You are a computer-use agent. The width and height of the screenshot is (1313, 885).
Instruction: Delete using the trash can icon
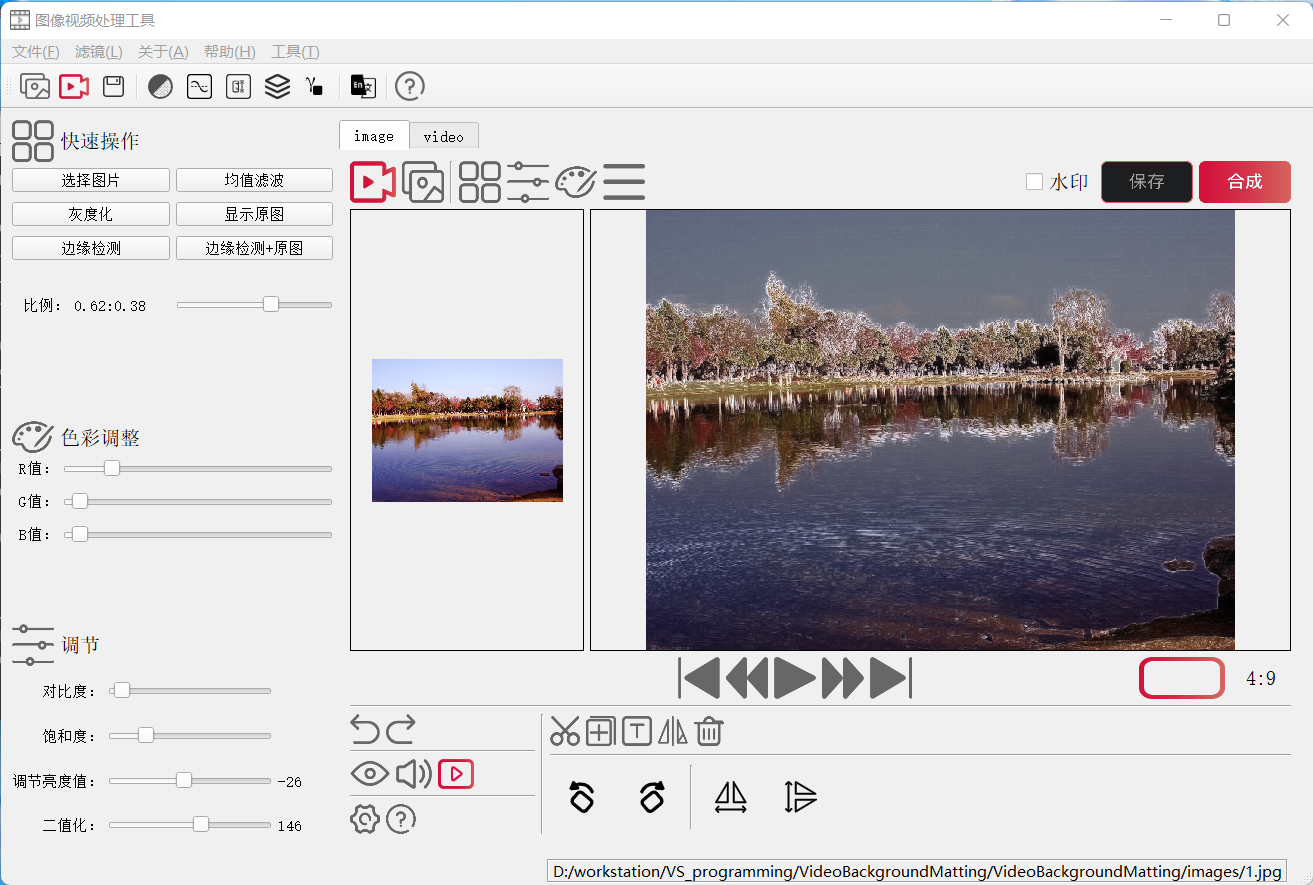(x=709, y=732)
